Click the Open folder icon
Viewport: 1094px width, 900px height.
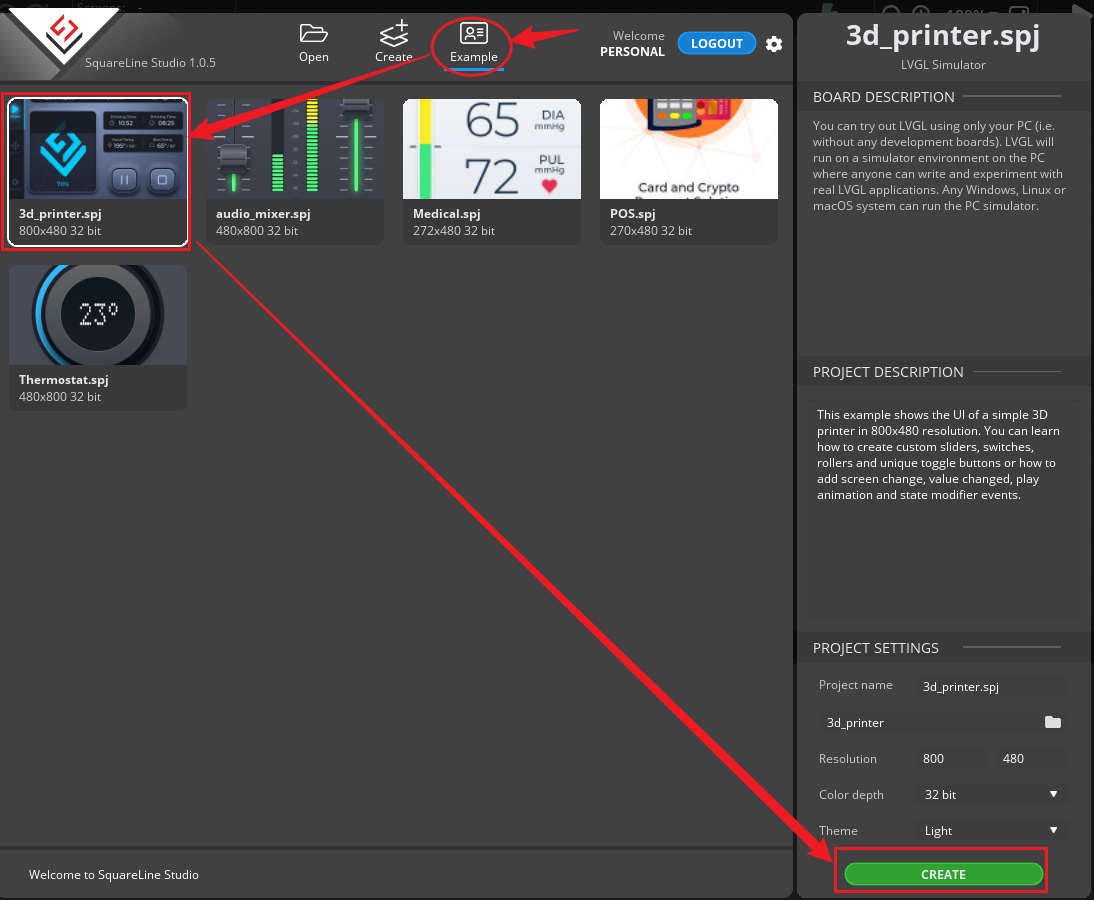click(x=313, y=34)
